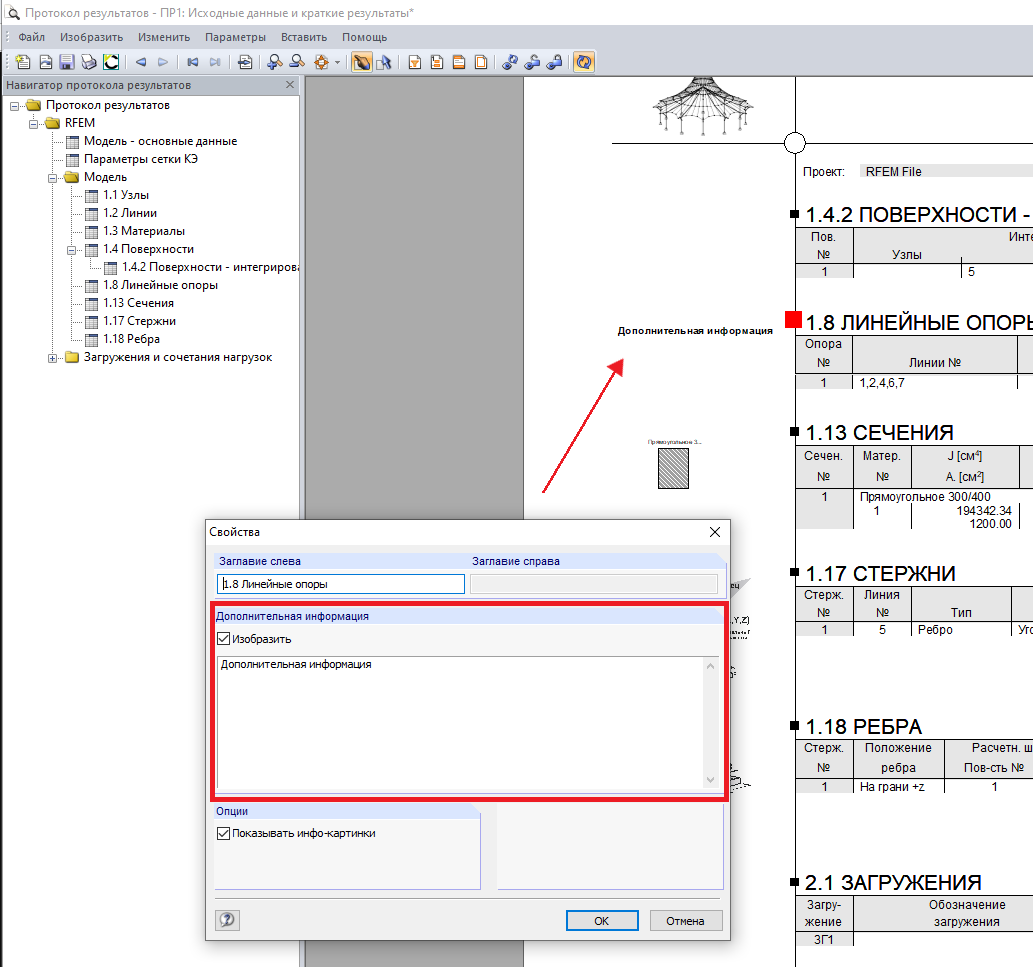This screenshot has width=1033, height=967.
Task: Collapse the Протокол результатов root node
Action: pyautogui.click(x=14, y=105)
